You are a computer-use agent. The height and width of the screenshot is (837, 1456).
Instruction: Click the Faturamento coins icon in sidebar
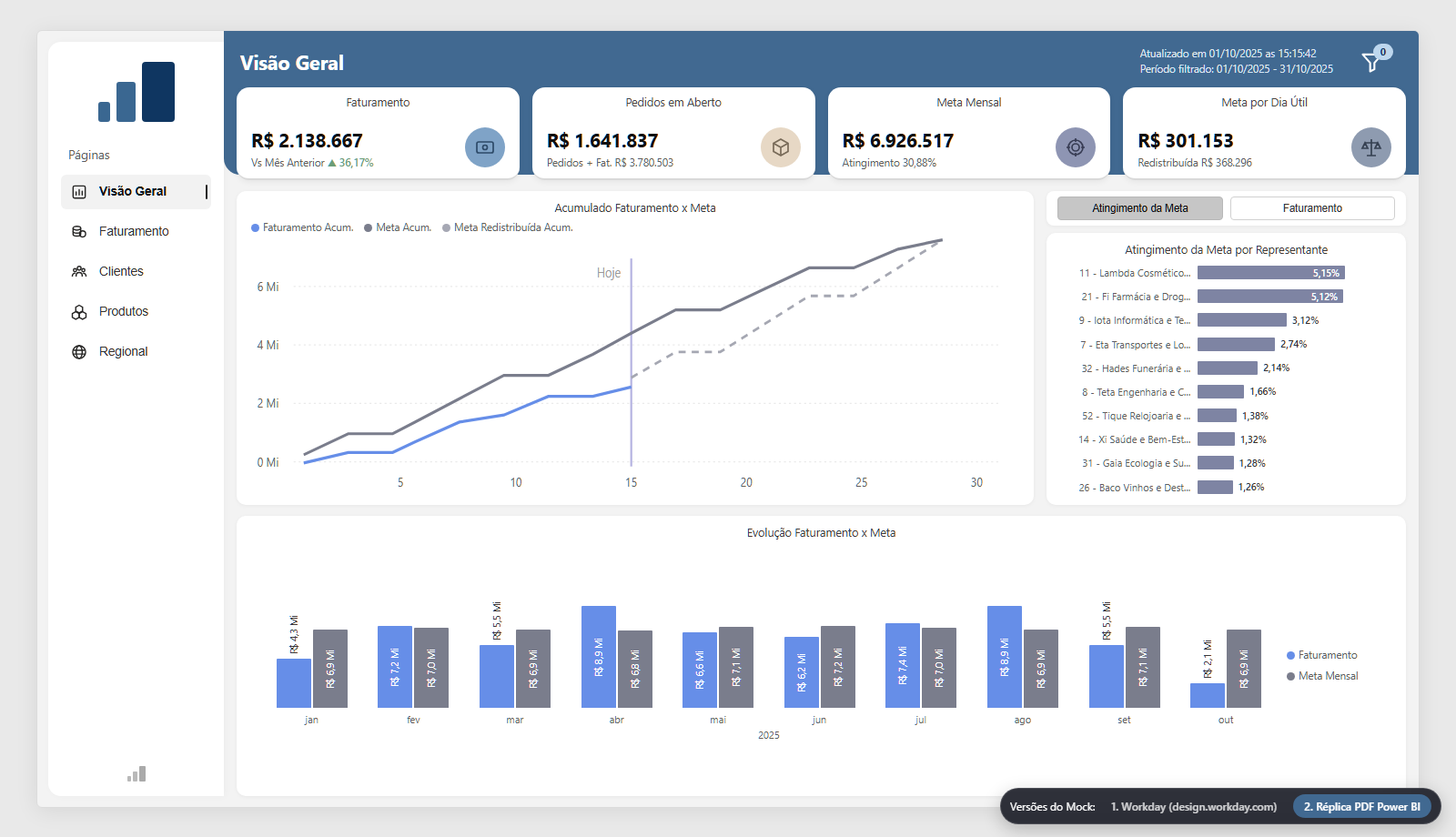pos(79,232)
